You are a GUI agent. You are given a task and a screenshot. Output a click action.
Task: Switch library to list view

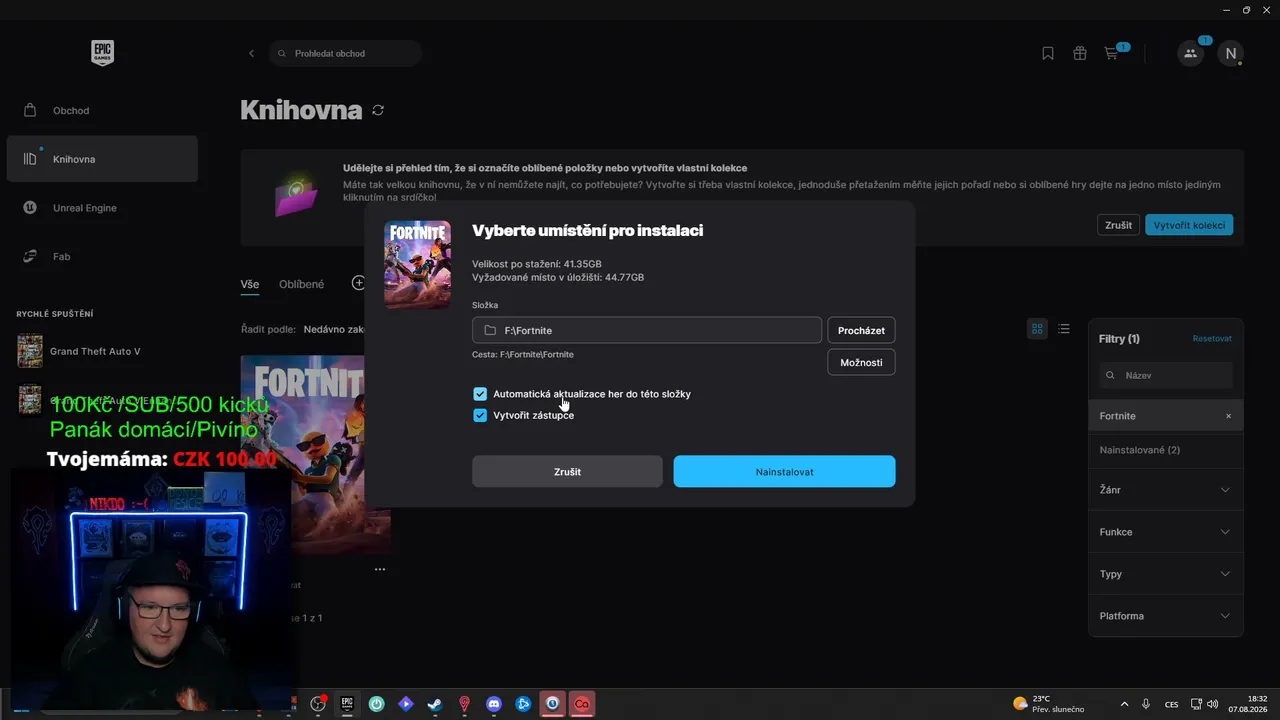pyautogui.click(x=1064, y=329)
